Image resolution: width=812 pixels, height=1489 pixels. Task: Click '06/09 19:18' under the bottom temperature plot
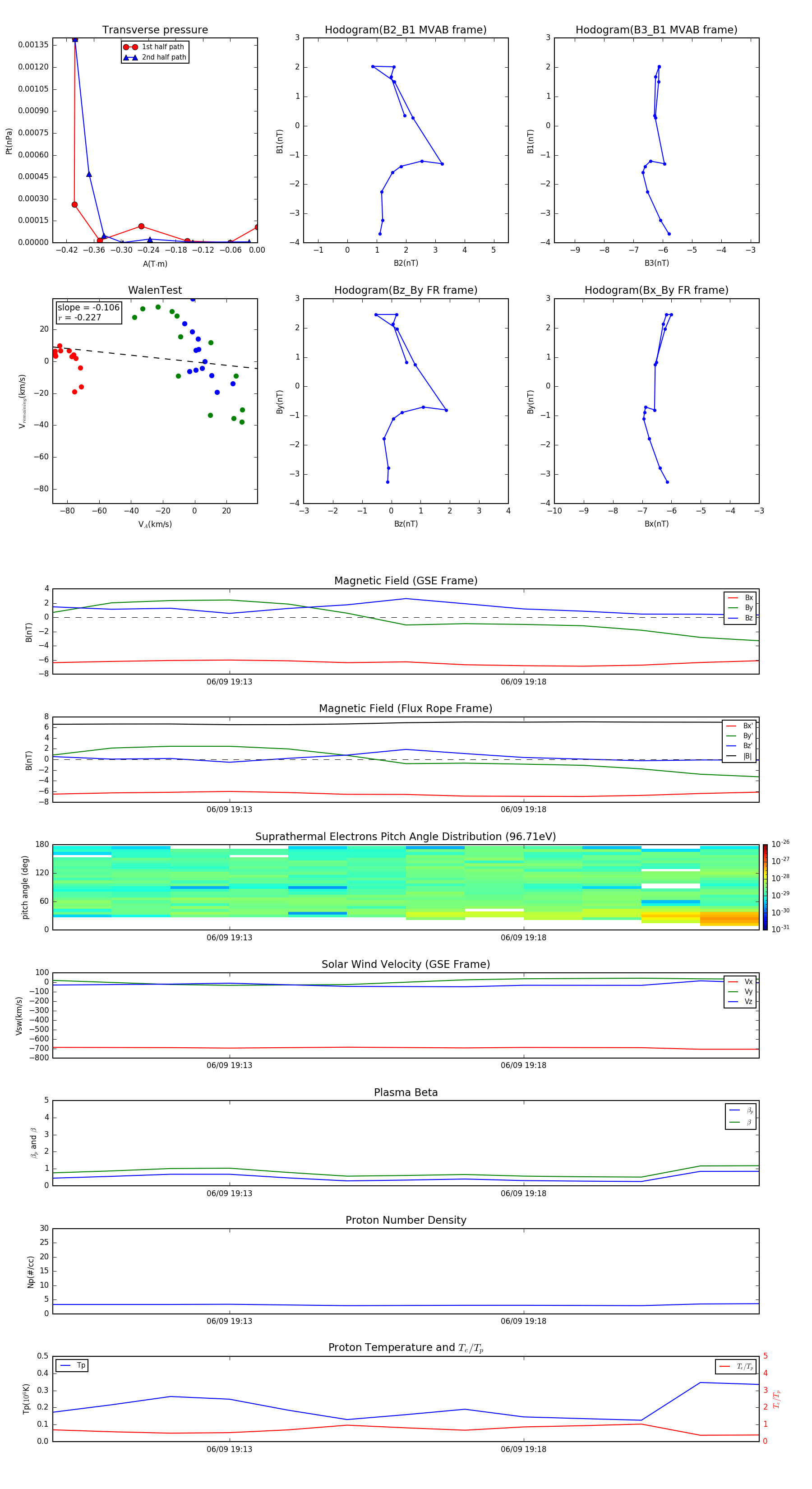[524, 1450]
